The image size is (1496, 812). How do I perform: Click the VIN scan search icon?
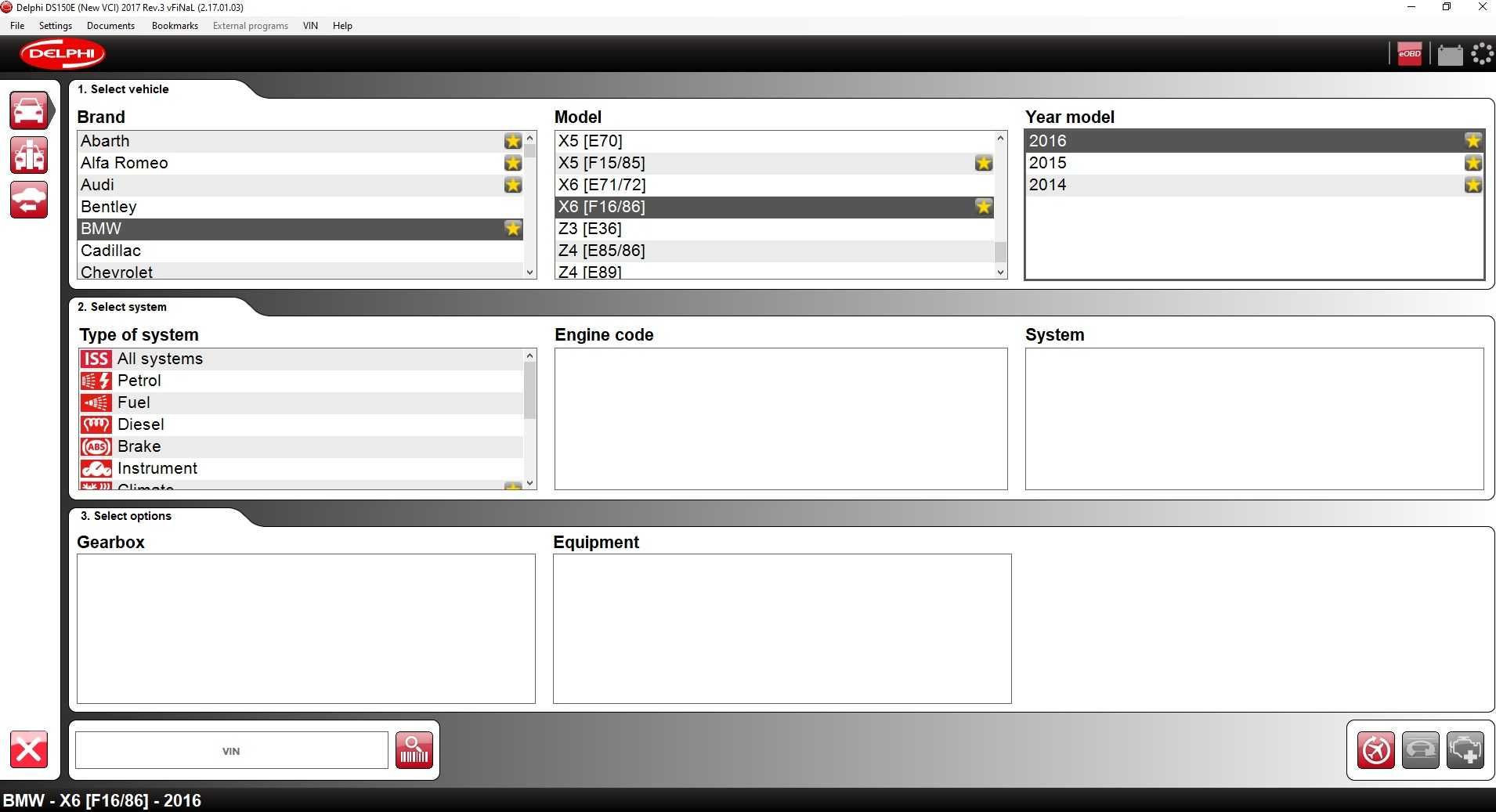pos(414,751)
